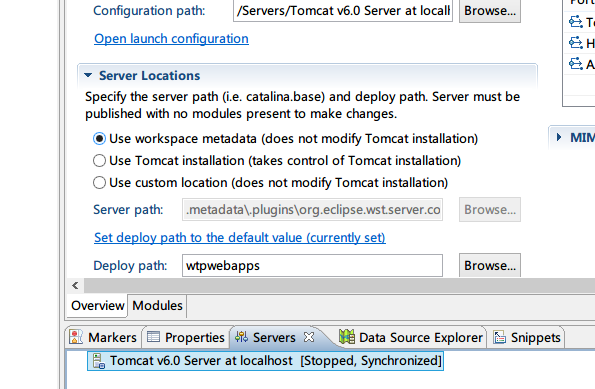The height and width of the screenshot is (389, 595).
Task: Select Tomcat v6.0 Server at localhost entry
Action: (x=265, y=361)
